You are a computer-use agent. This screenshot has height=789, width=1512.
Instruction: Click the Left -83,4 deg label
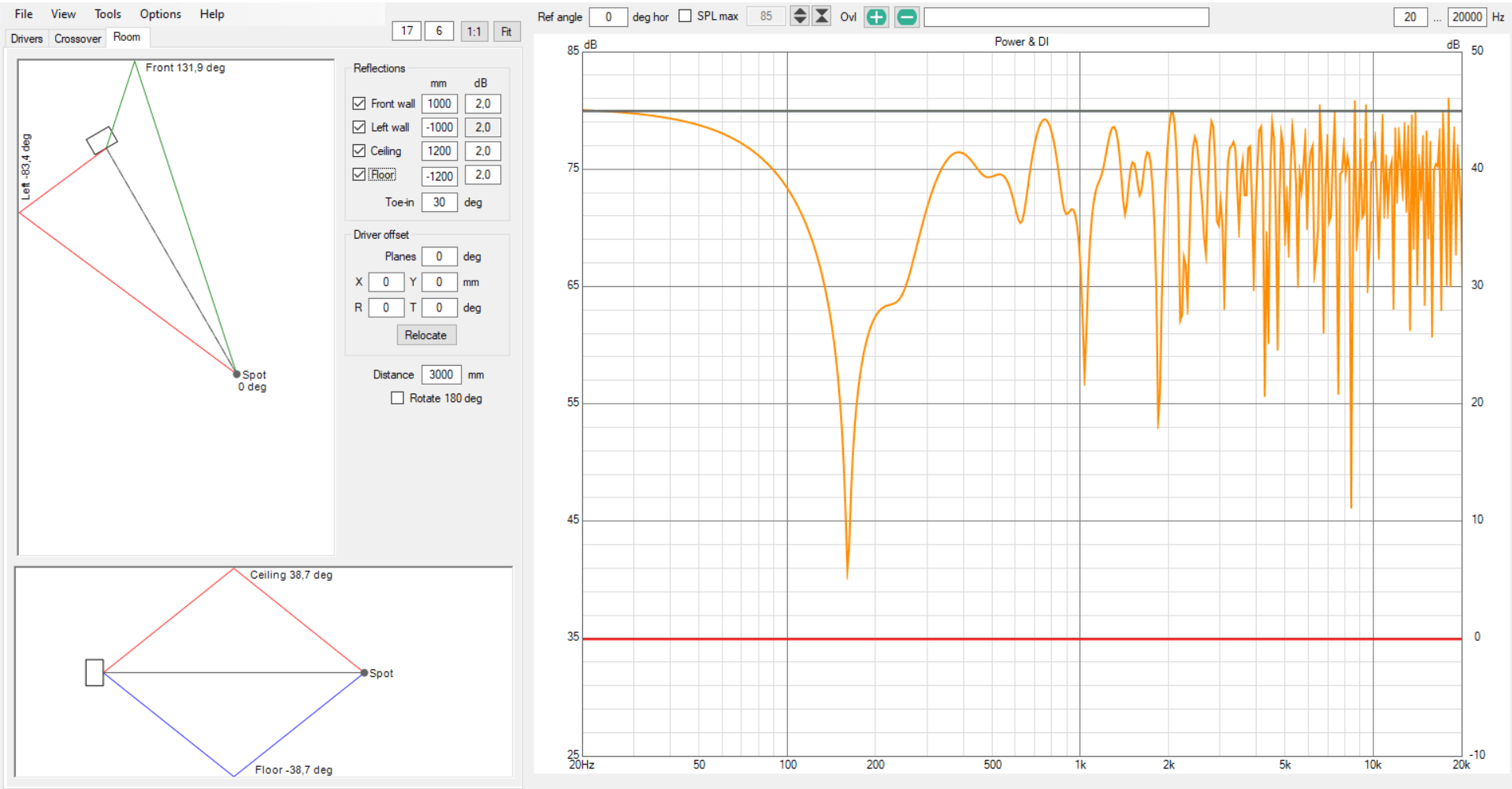[26, 166]
